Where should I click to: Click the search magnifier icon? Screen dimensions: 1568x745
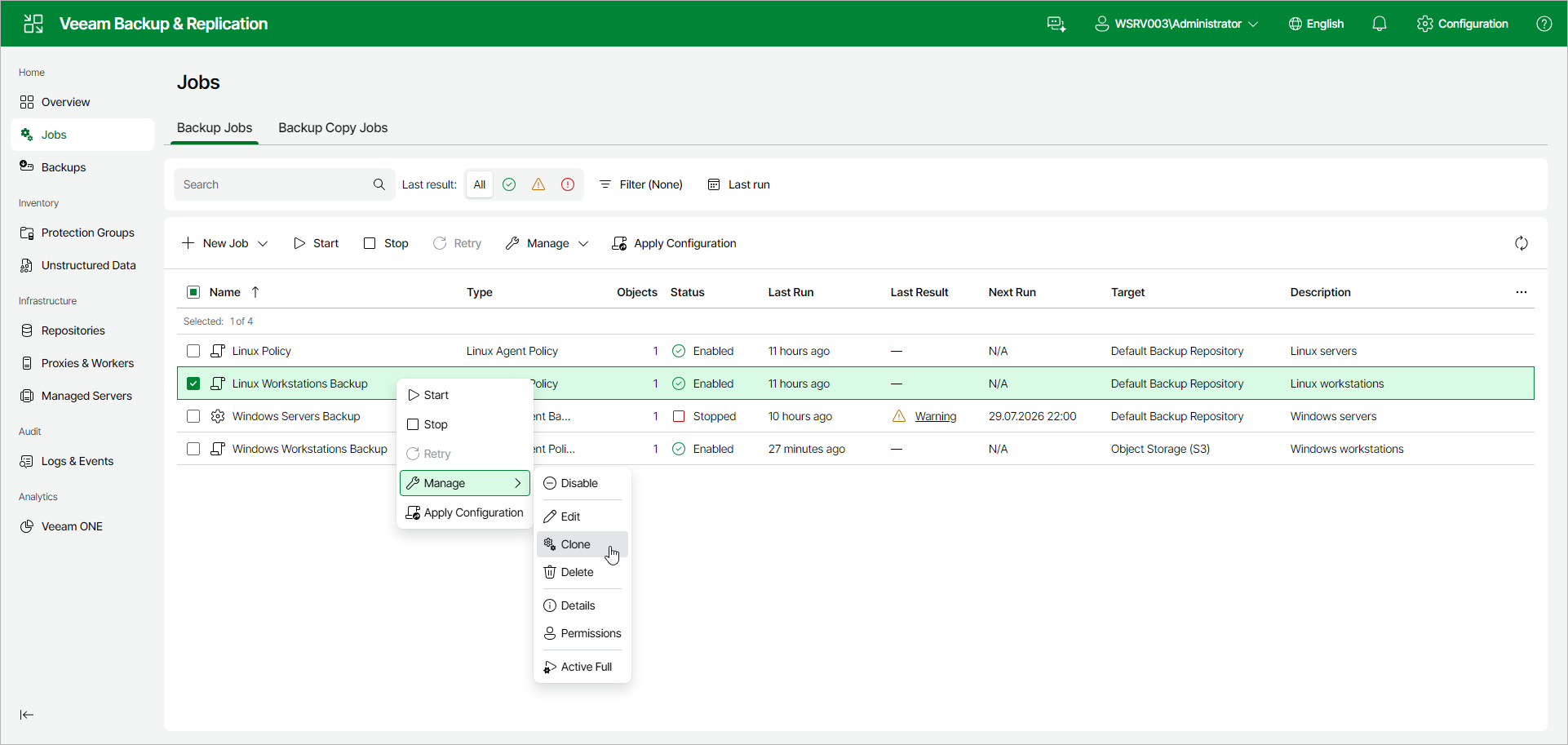379,184
